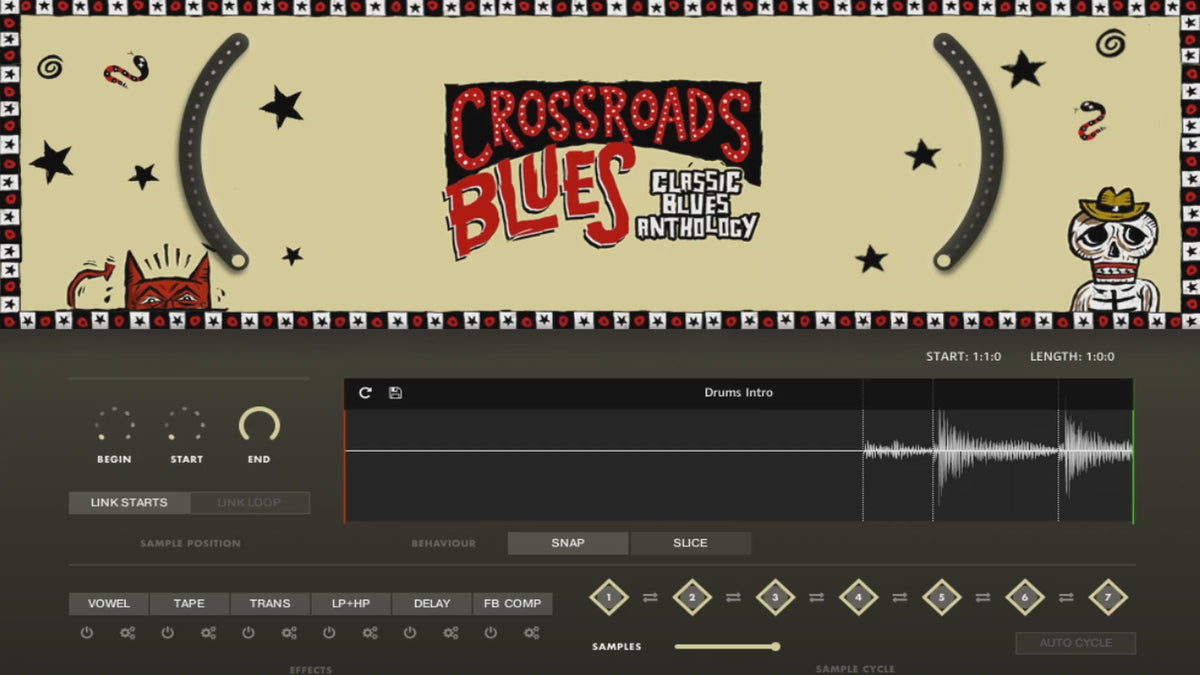Open TAPE effect settings gear icon

pos(208,633)
